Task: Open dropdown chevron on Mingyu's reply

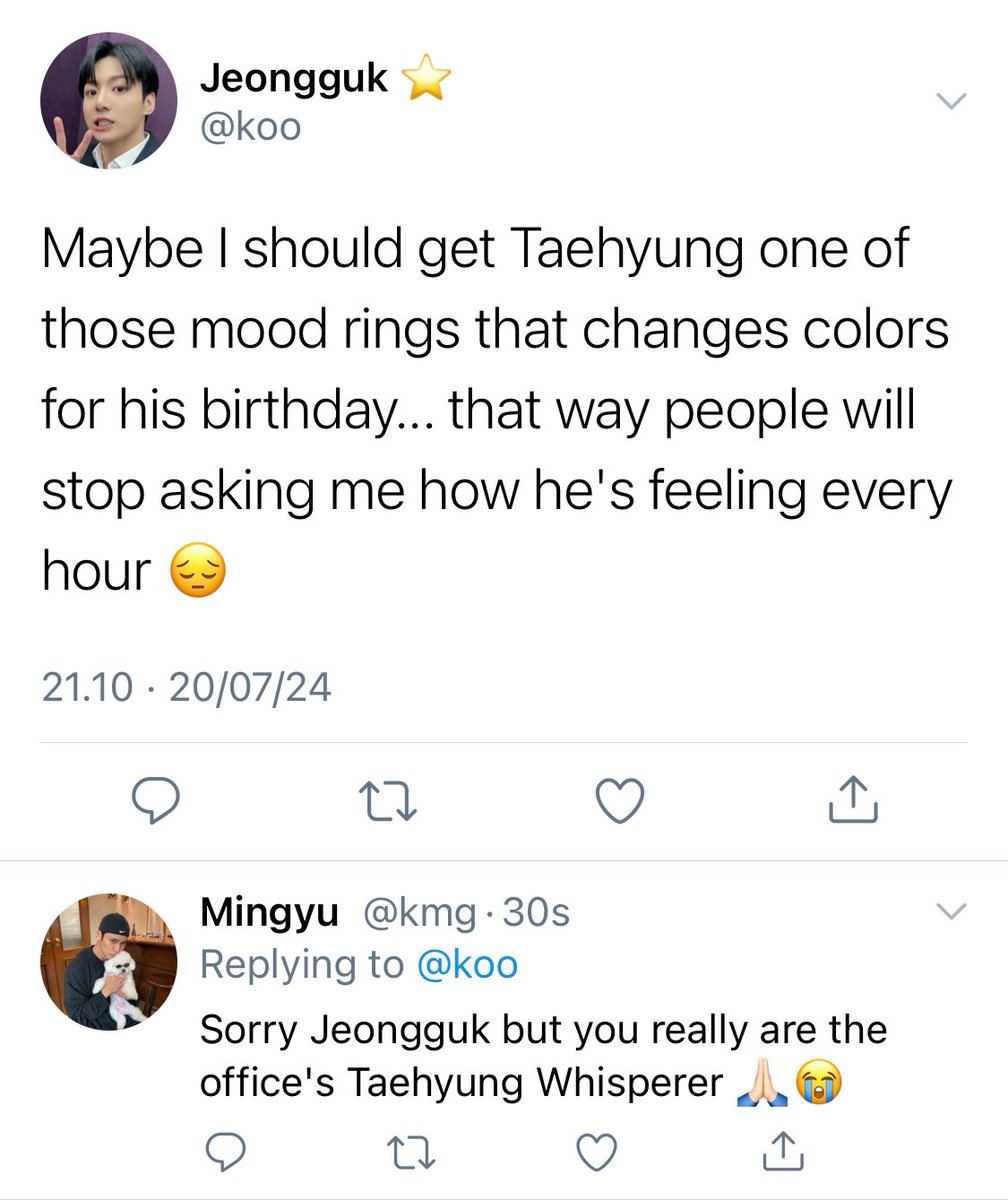Action: click(950, 911)
